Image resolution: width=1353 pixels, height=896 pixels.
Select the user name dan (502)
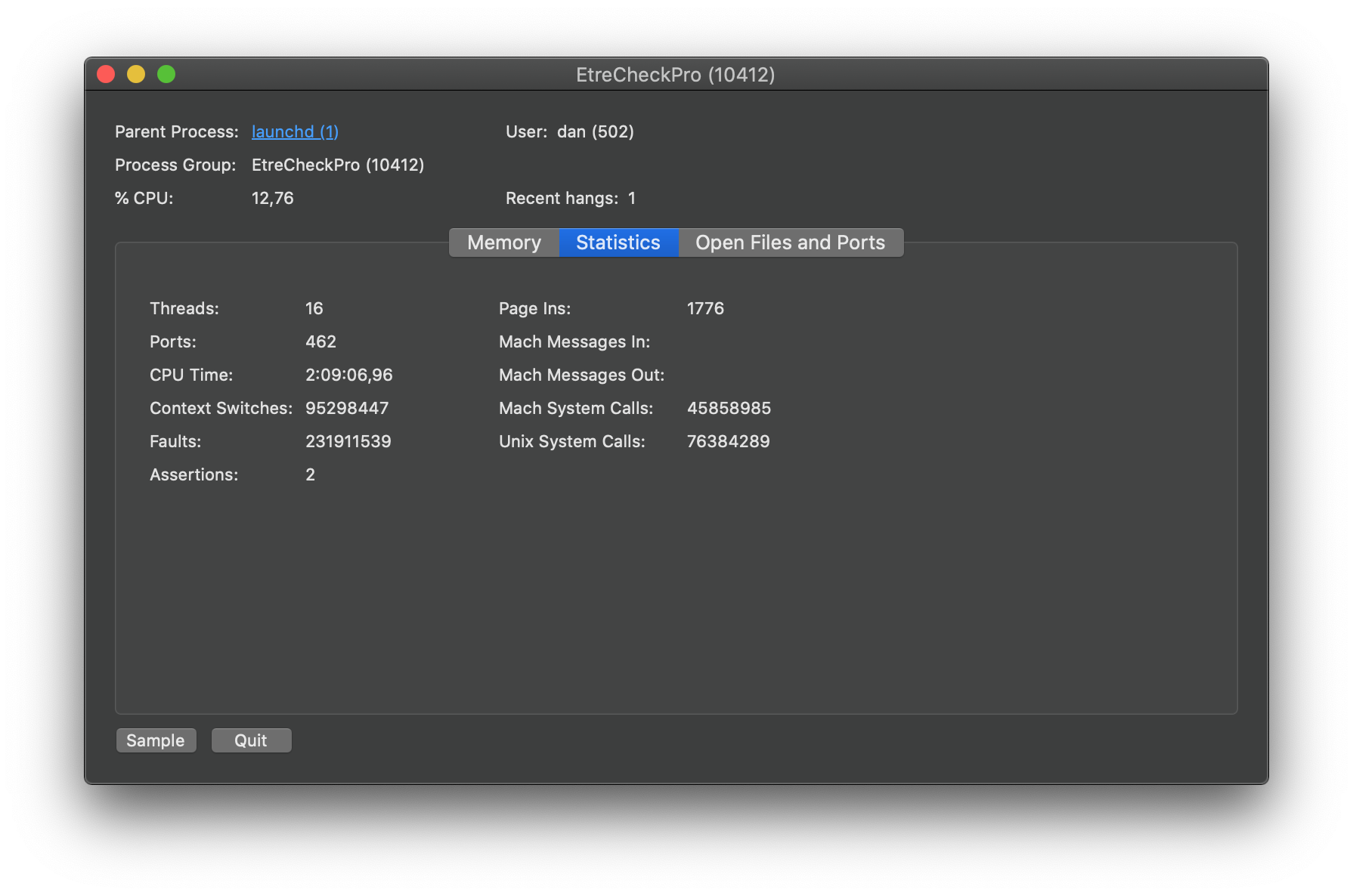click(x=596, y=131)
